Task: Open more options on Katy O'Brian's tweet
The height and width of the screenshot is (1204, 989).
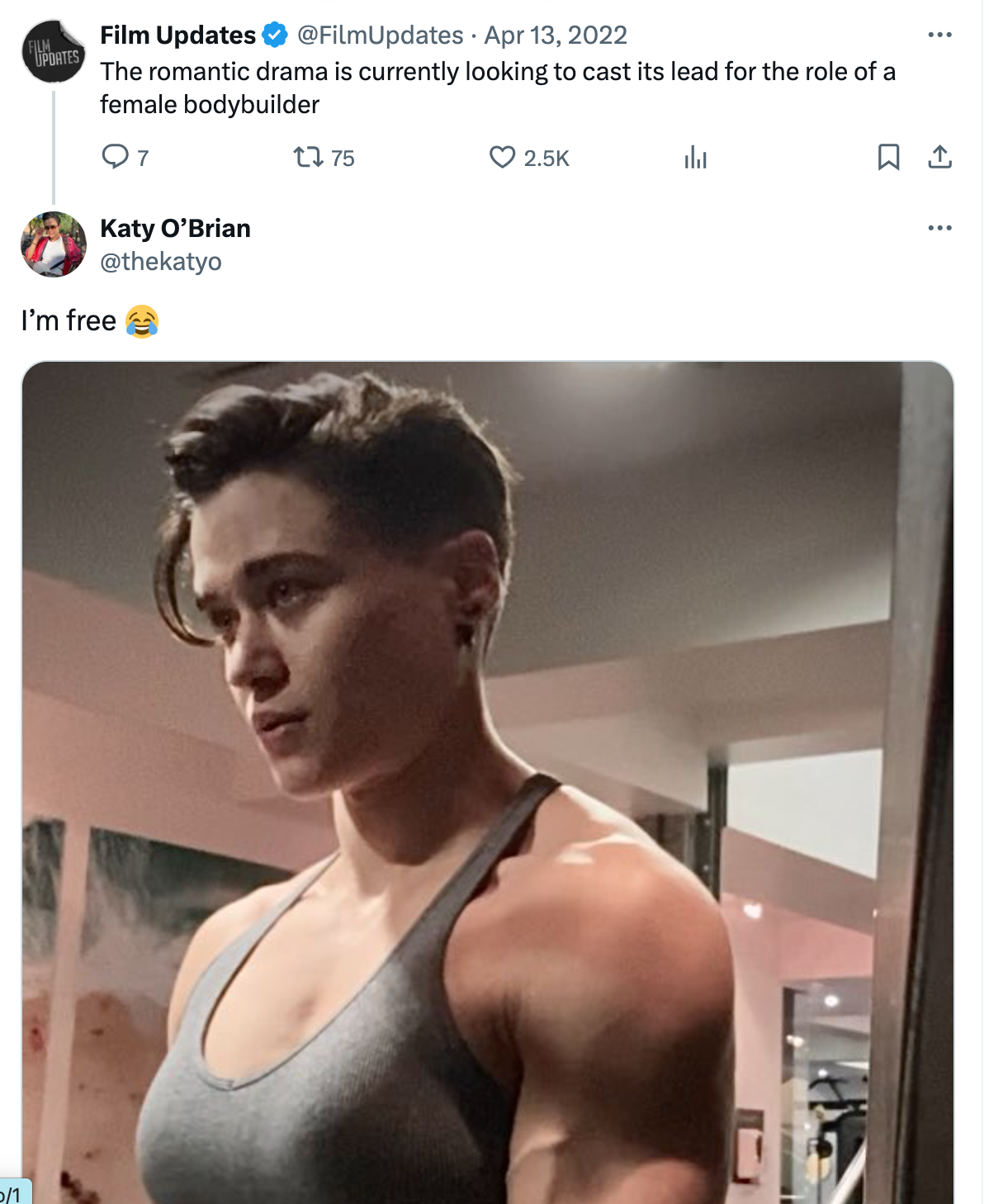Action: pyautogui.click(x=939, y=228)
